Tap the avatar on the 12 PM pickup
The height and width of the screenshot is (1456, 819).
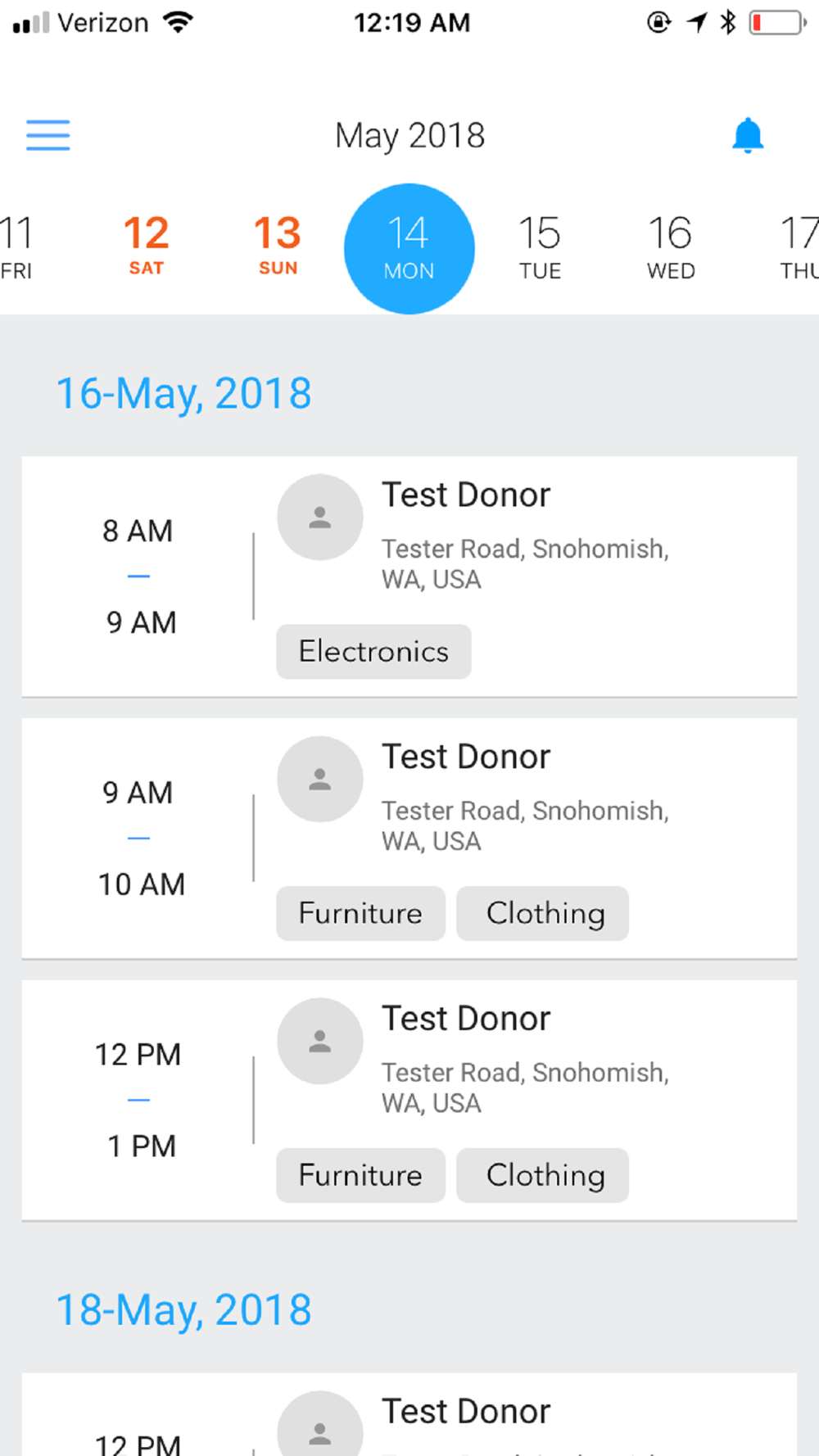319,1042
